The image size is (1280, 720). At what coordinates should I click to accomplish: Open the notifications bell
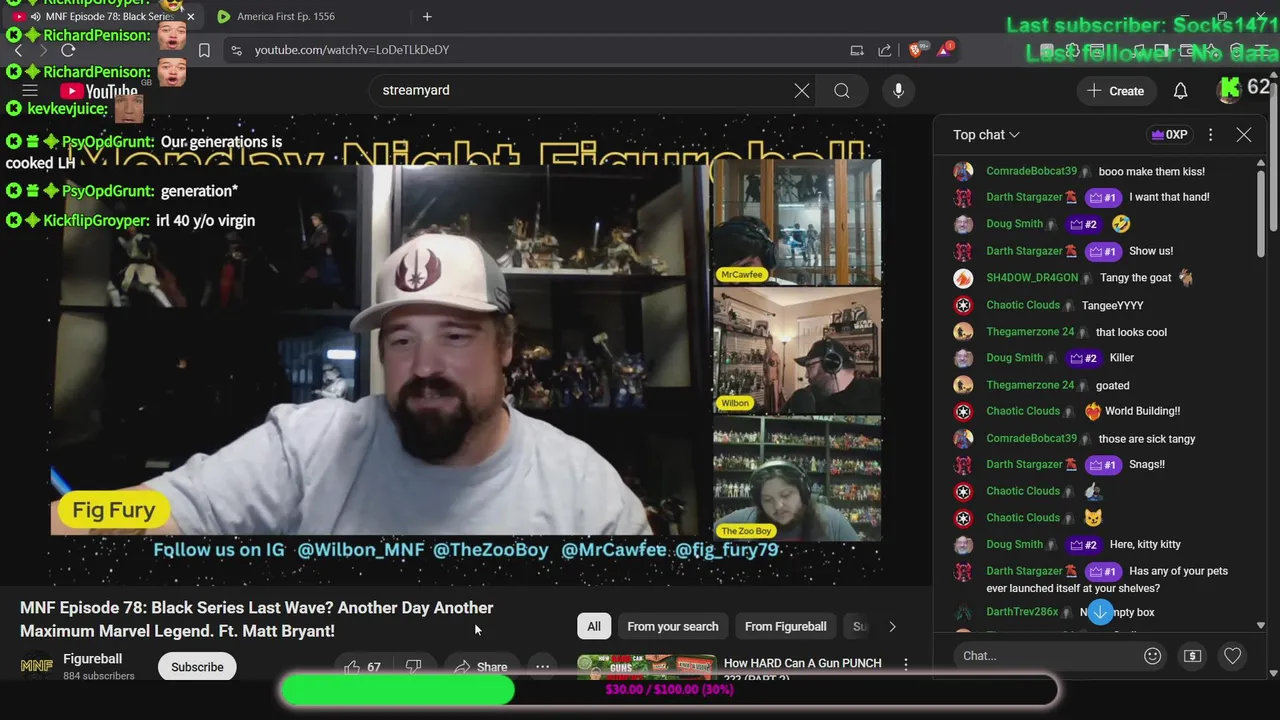click(x=1180, y=90)
